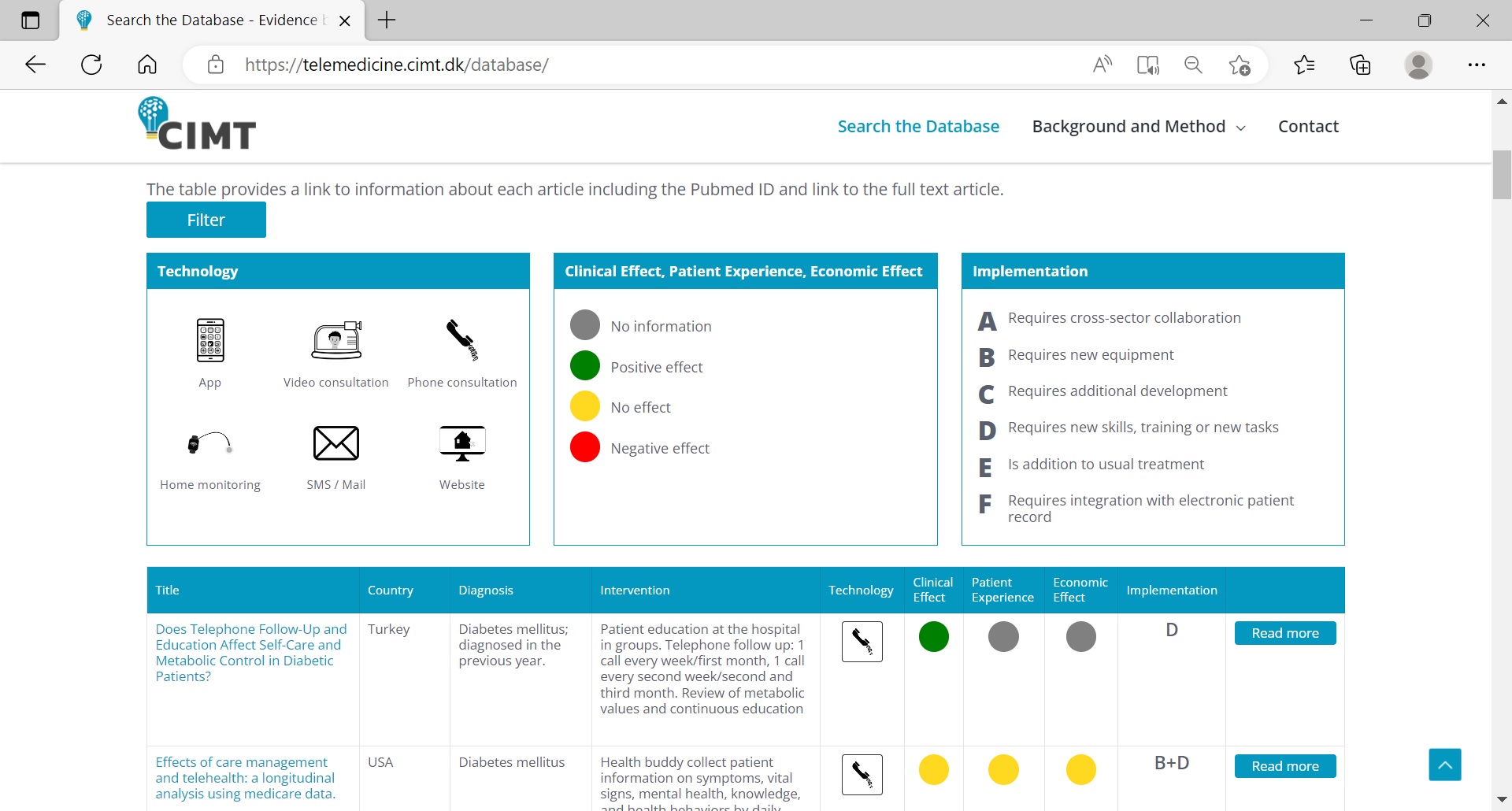Image resolution: width=1512 pixels, height=811 pixels.
Task: Click the CIMT logo
Action: pyautogui.click(x=197, y=124)
